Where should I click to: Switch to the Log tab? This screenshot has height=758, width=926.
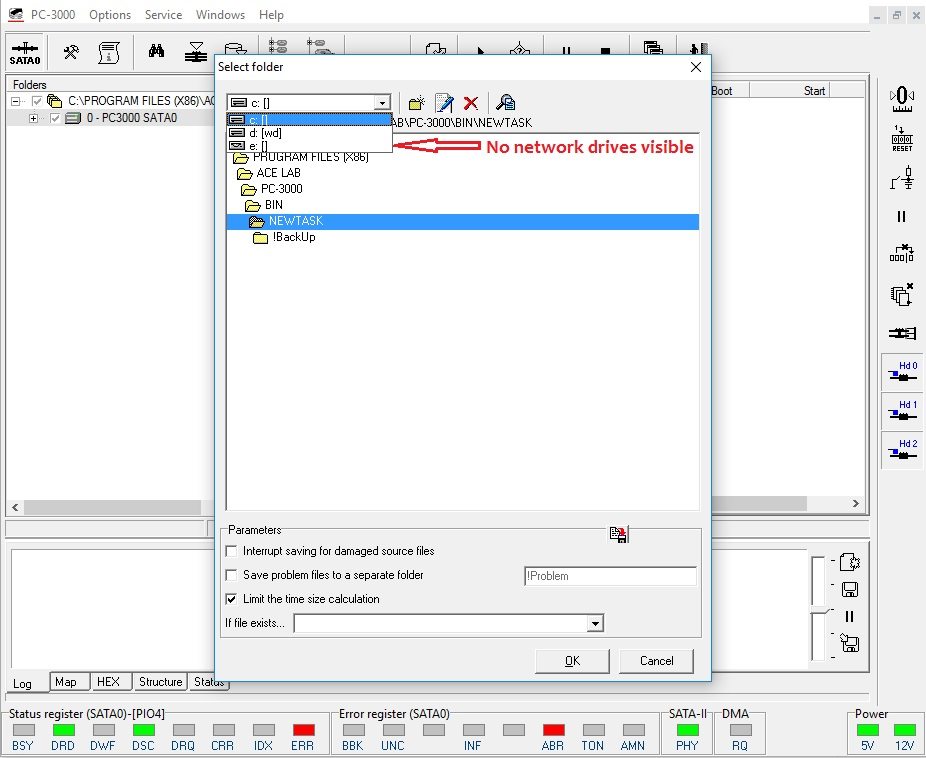pos(22,684)
